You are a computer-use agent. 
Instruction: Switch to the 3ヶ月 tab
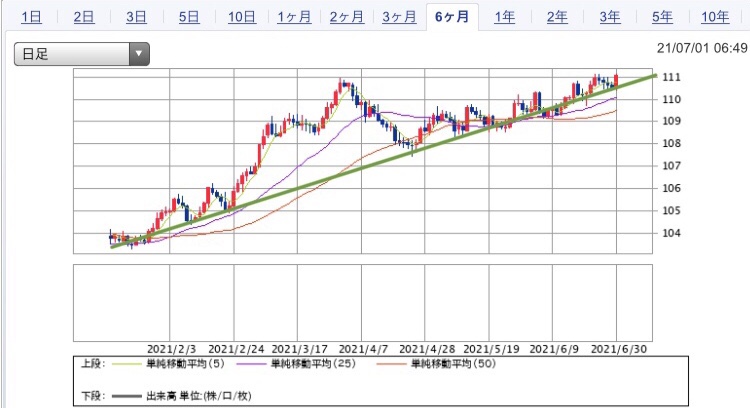coord(398,17)
